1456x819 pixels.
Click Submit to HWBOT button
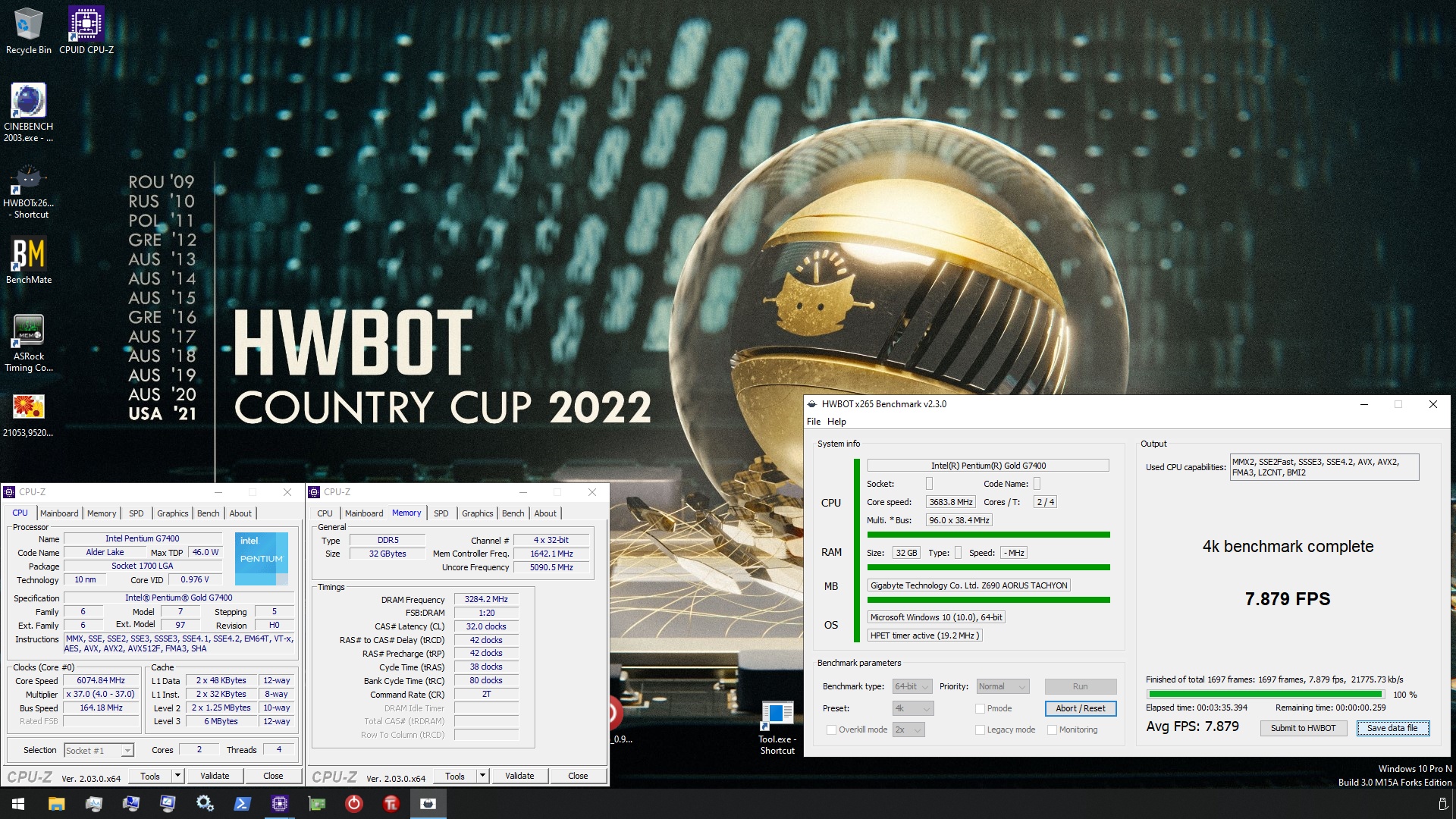[x=1304, y=728]
